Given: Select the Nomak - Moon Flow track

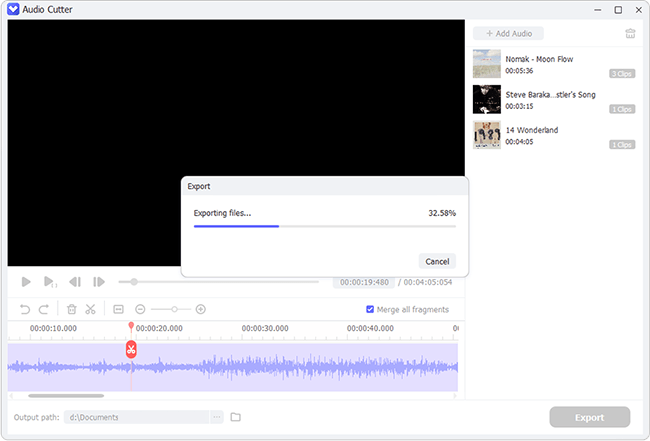Looking at the screenshot, I should (x=554, y=64).
